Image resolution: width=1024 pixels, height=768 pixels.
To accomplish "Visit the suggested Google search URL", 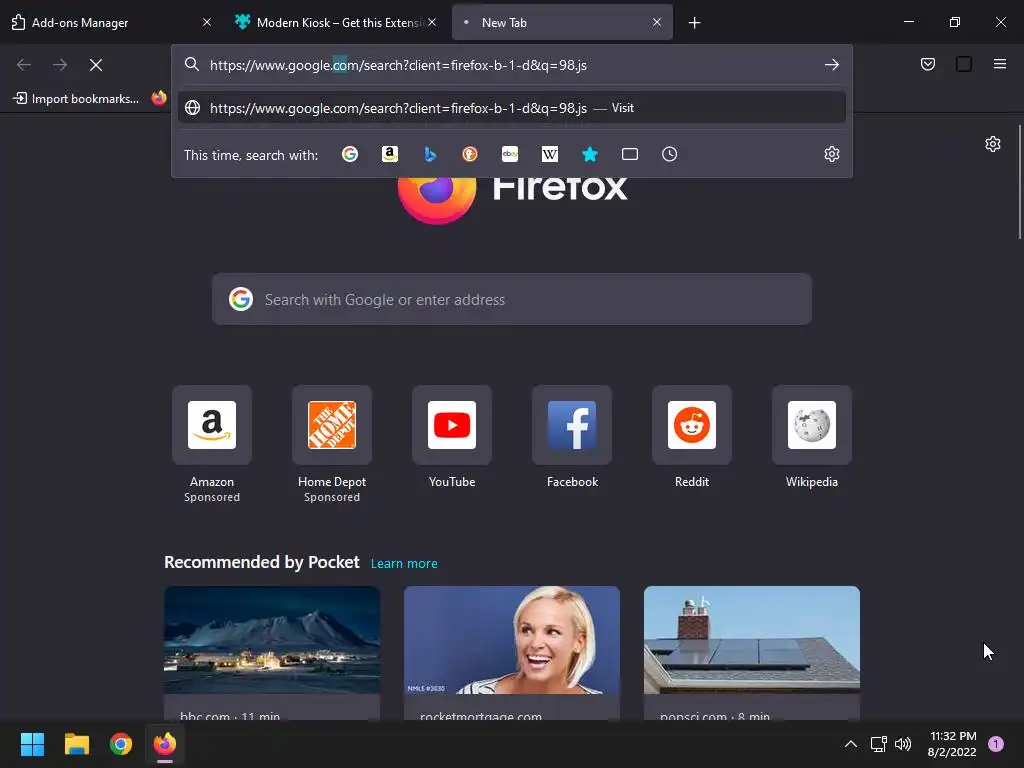I will (512, 108).
